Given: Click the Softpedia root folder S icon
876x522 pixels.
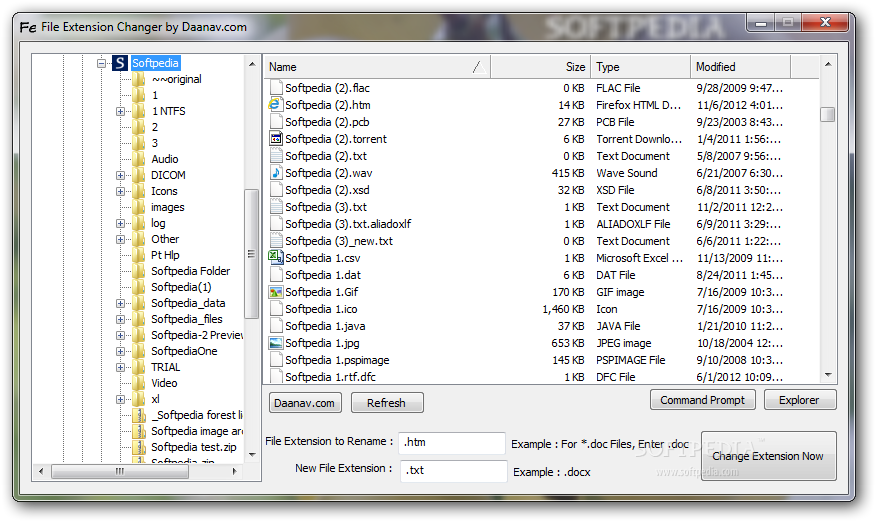Looking at the screenshot, I should (x=120, y=63).
